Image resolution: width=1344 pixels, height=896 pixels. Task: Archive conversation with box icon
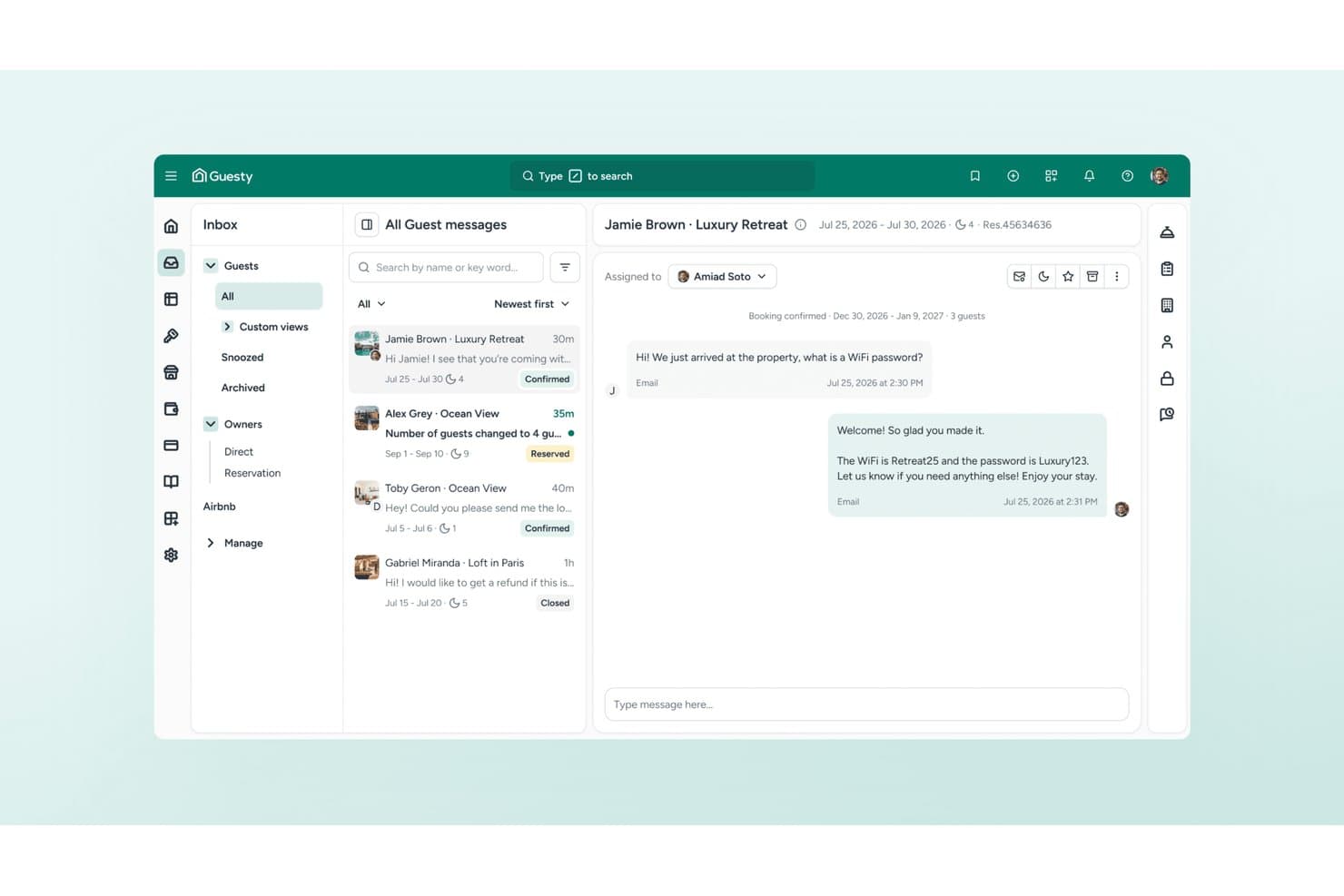pos(1092,277)
